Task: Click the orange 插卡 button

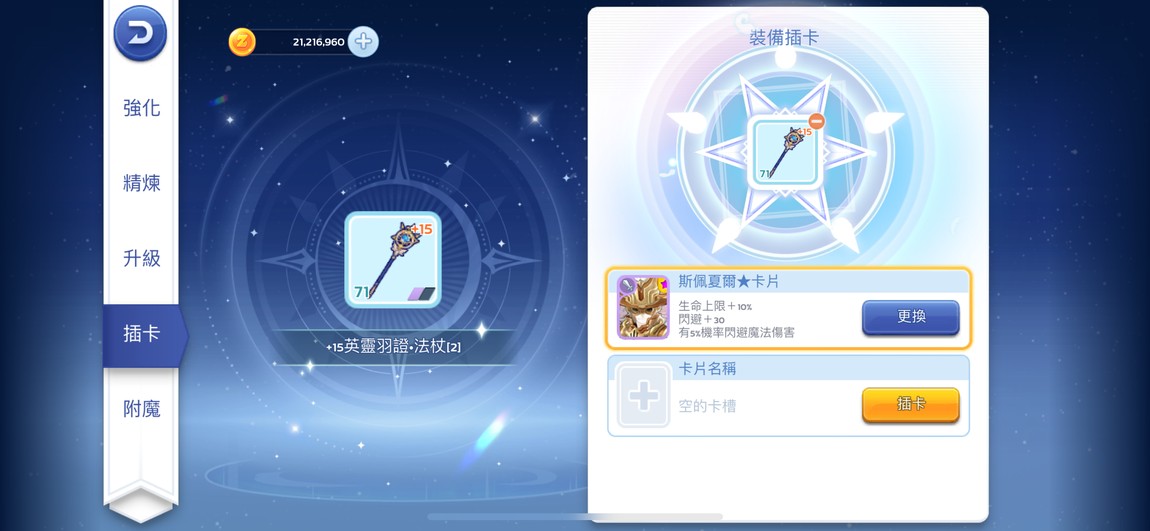Action: pos(910,404)
